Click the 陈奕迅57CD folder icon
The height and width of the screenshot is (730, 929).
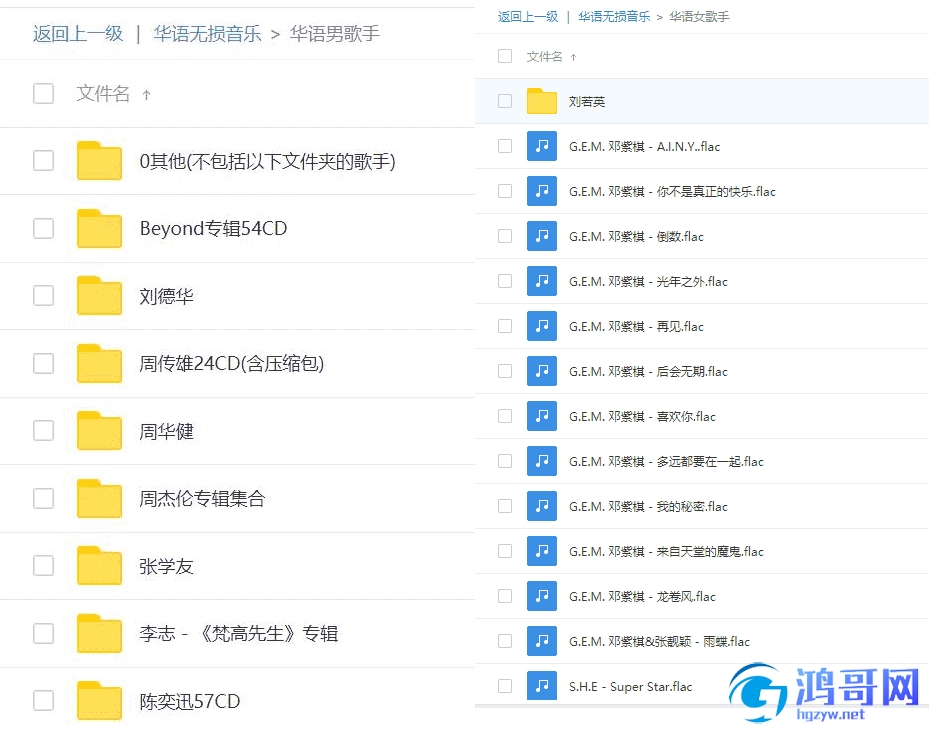pos(99,701)
